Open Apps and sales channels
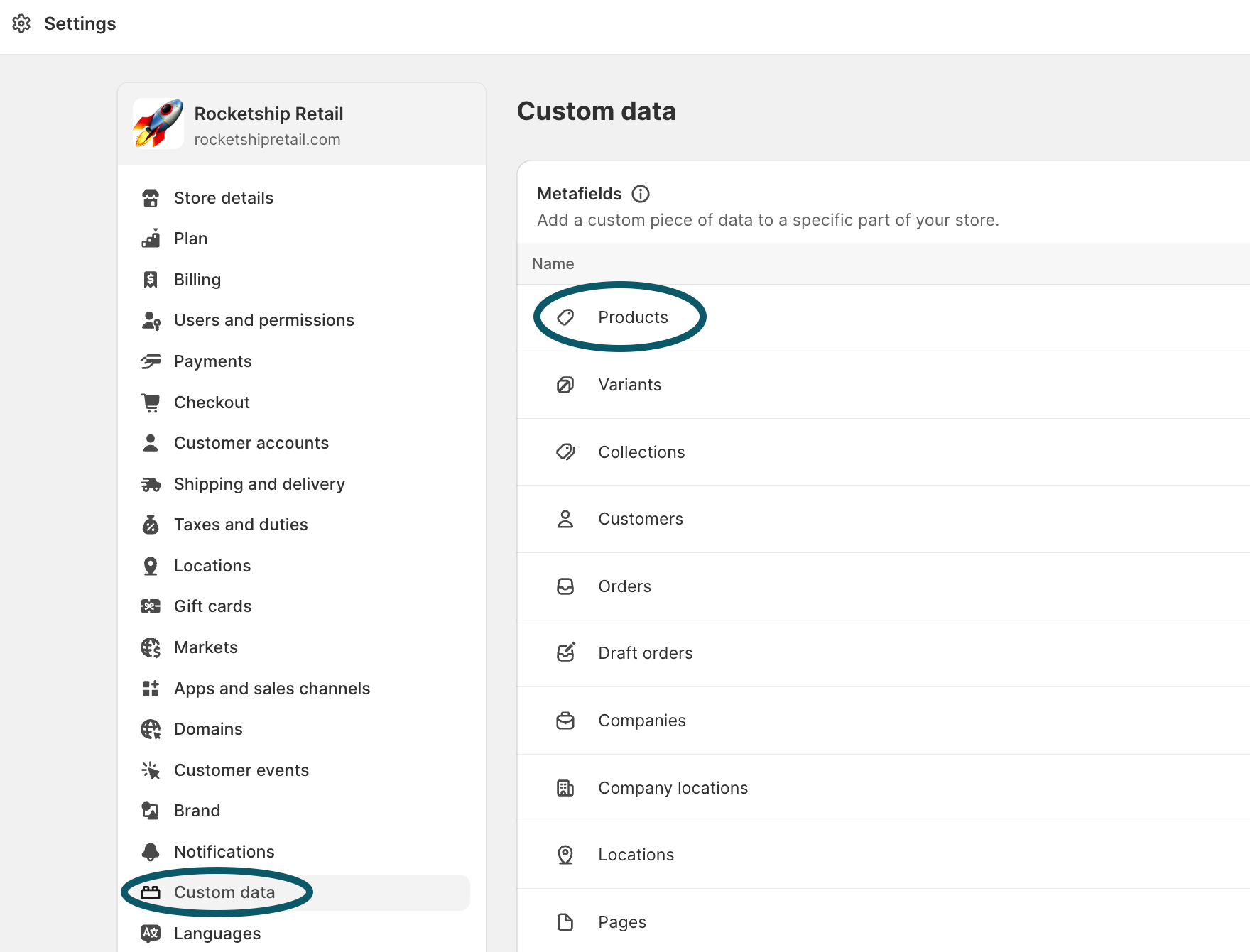 271,689
